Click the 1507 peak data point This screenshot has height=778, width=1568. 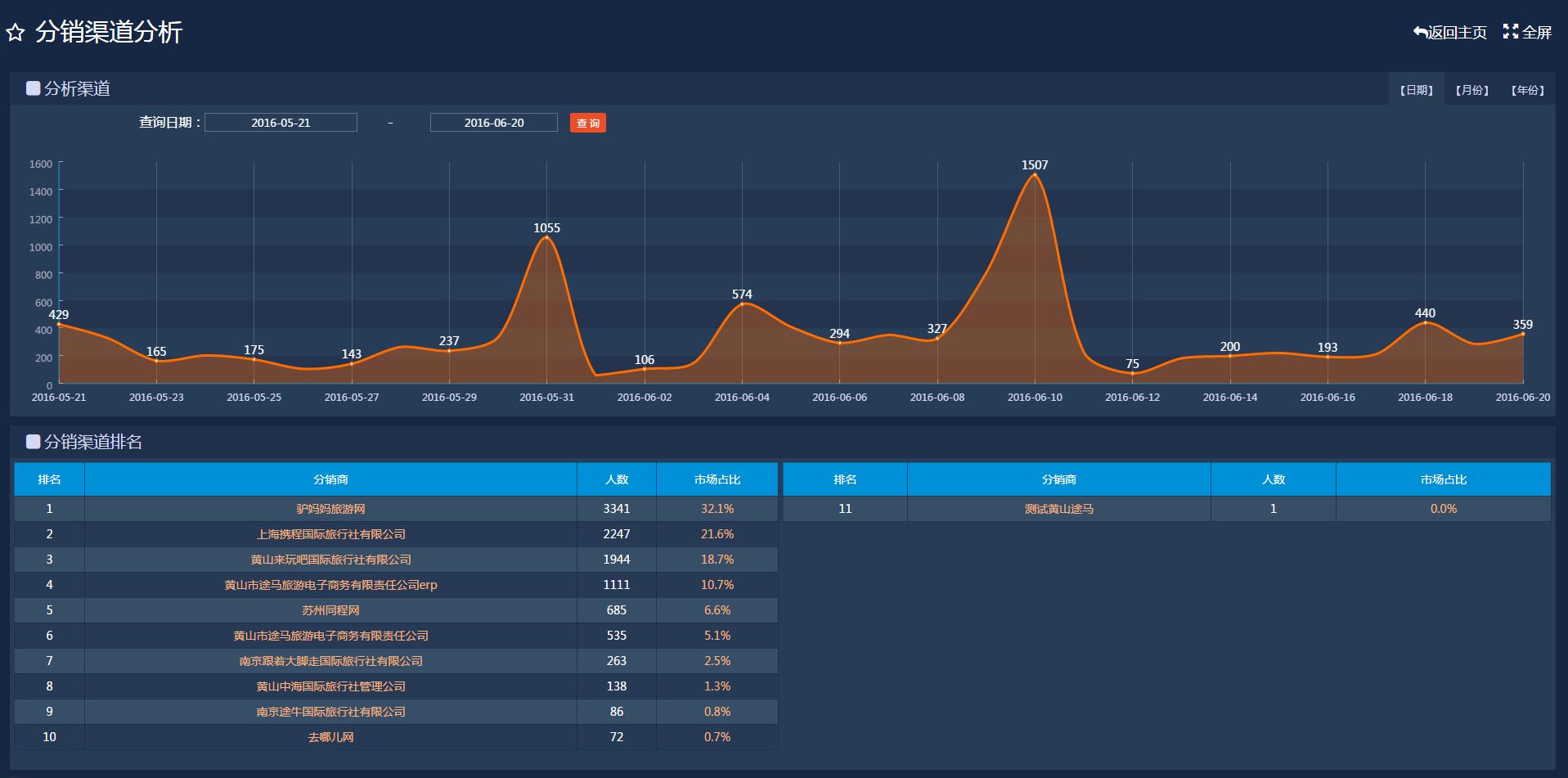tap(1035, 175)
